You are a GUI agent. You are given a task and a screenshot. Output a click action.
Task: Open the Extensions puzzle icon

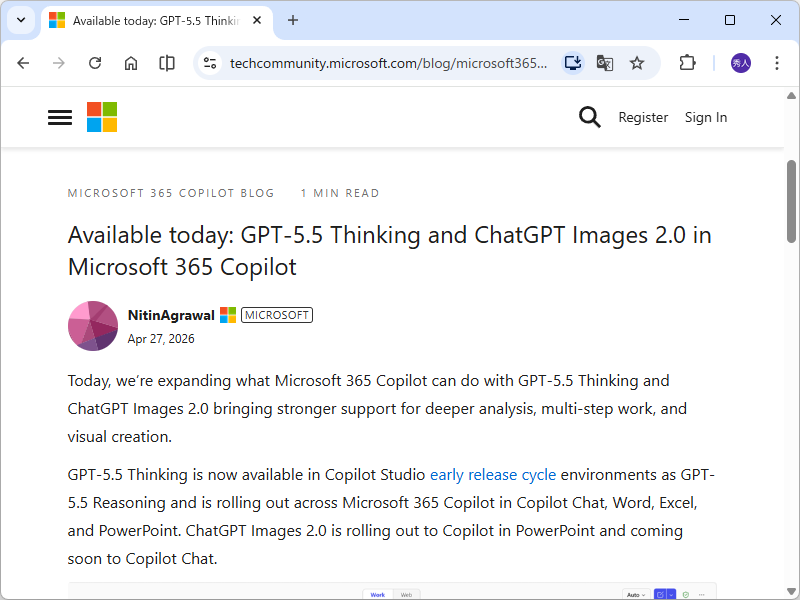(687, 63)
